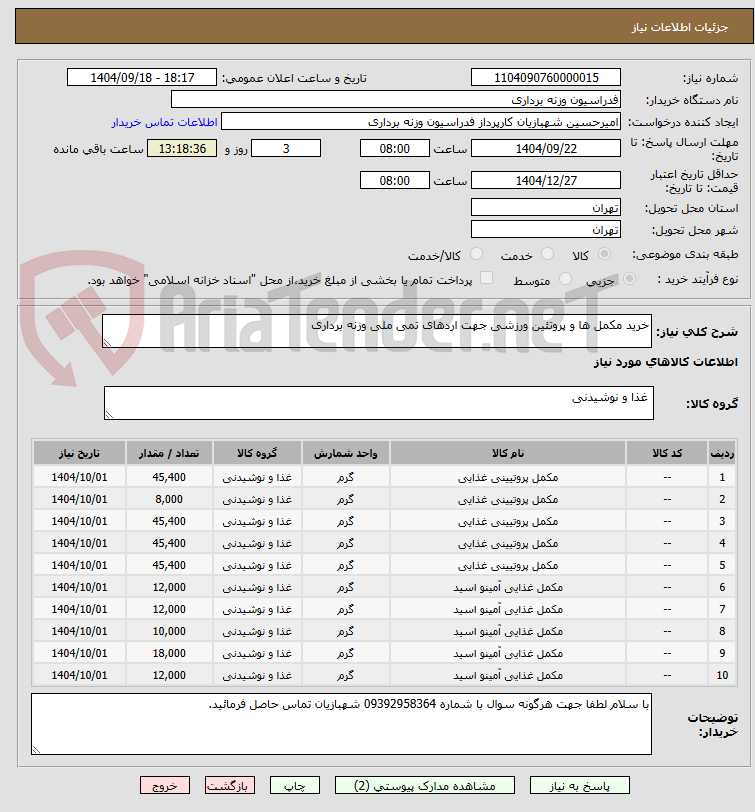Click product name in row 3
This screenshot has width=755, height=812.
click(507, 521)
